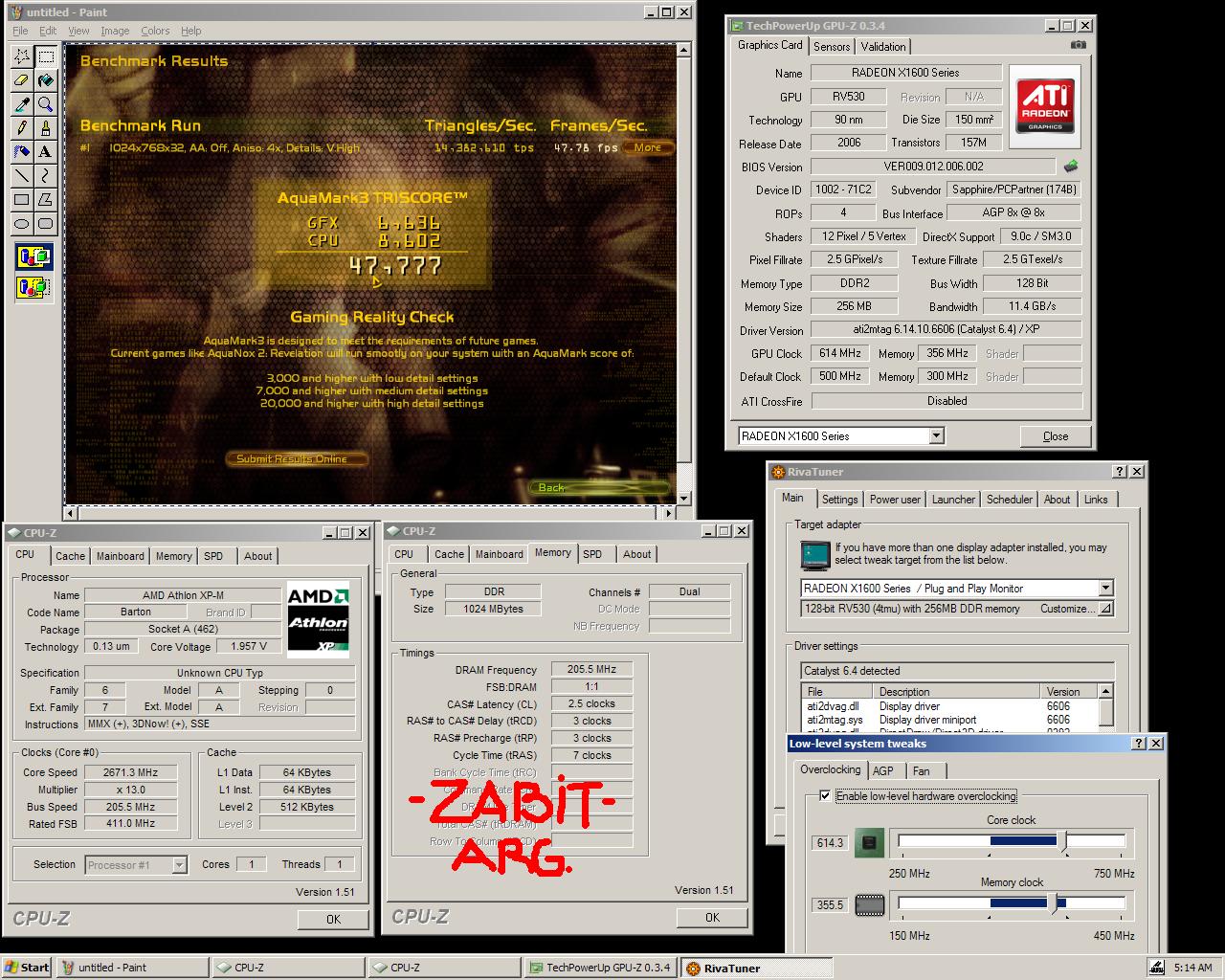Open the Image menu in Paint
Image resolution: width=1225 pixels, height=980 pixels.
coord(115,31)
